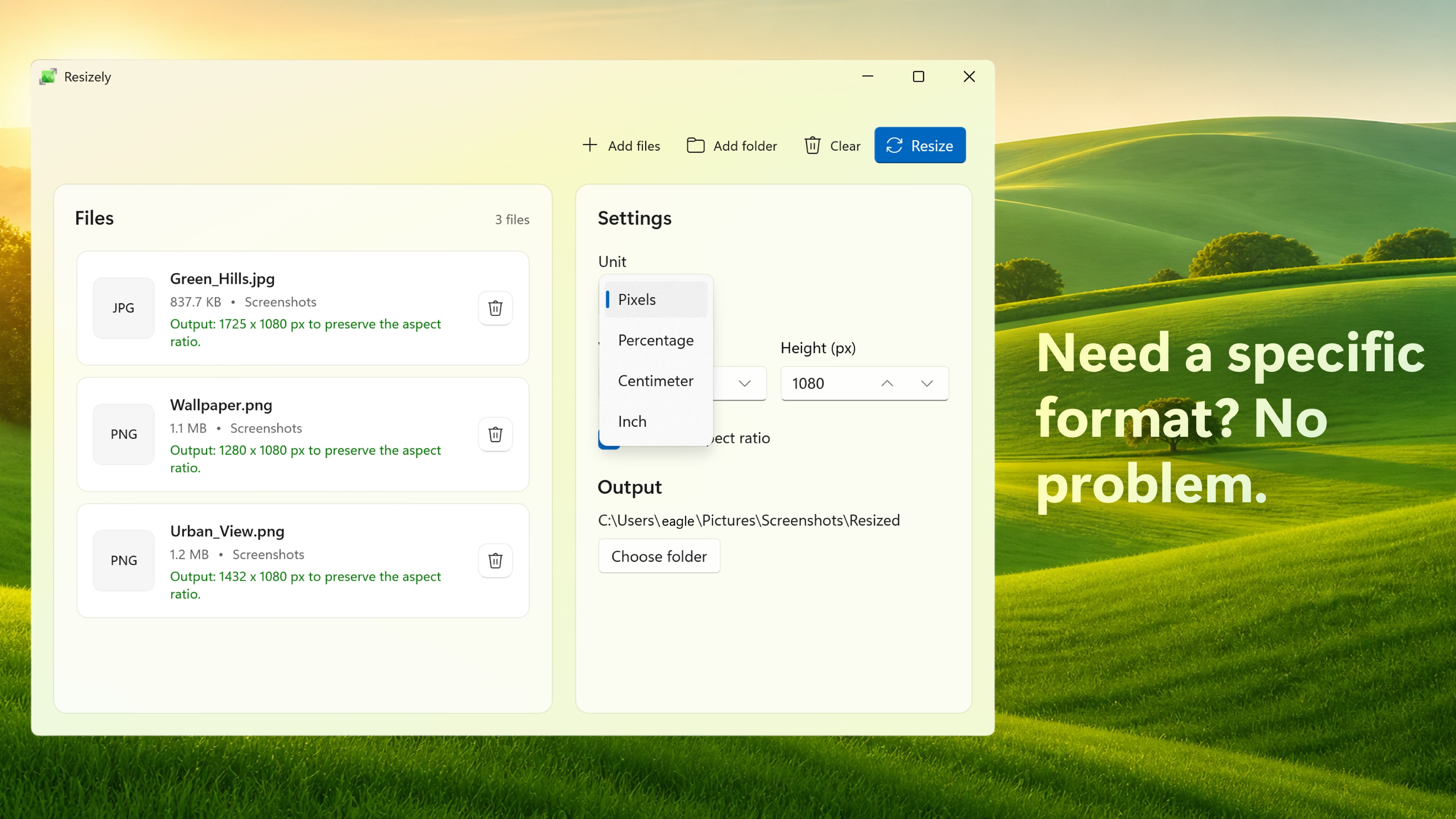
Task: Click the Add folder button
Action: point(732,145)
